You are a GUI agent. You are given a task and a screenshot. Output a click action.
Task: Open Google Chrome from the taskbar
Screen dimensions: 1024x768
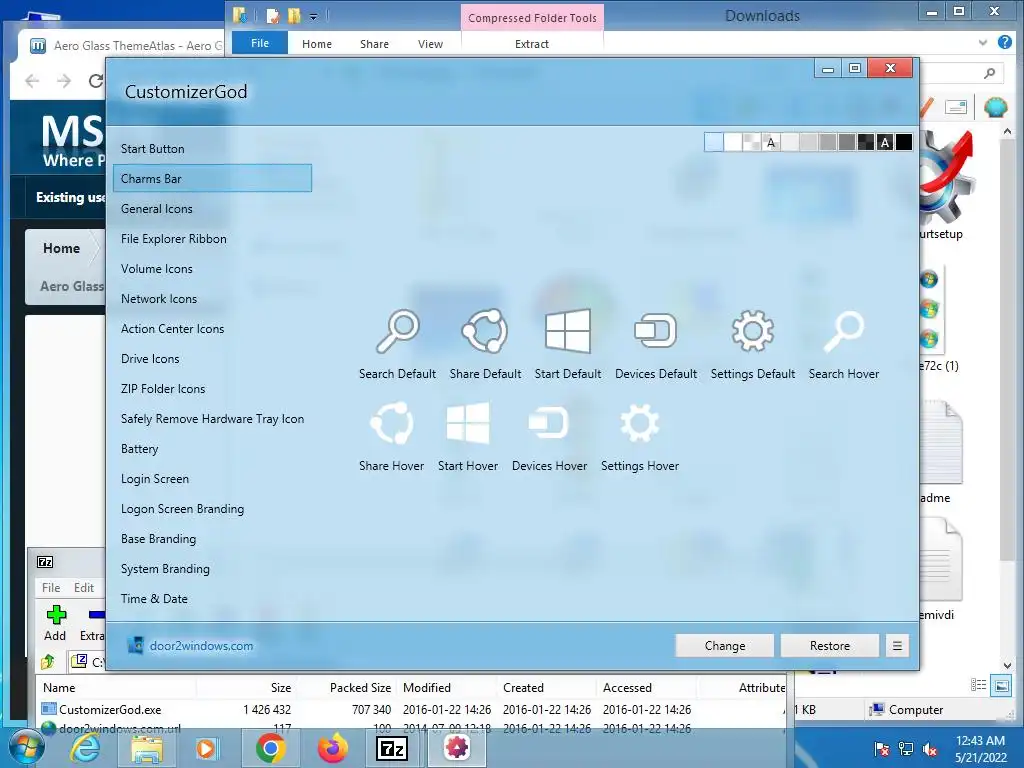click(270, 748)
